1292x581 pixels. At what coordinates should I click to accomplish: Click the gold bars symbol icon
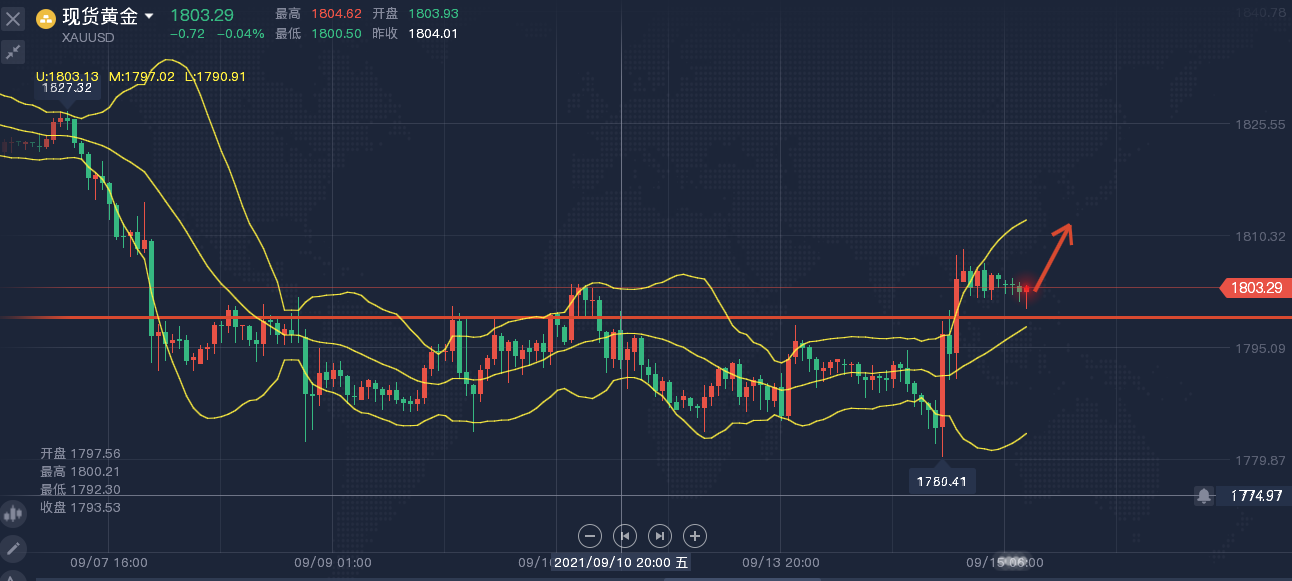(46, 17)
